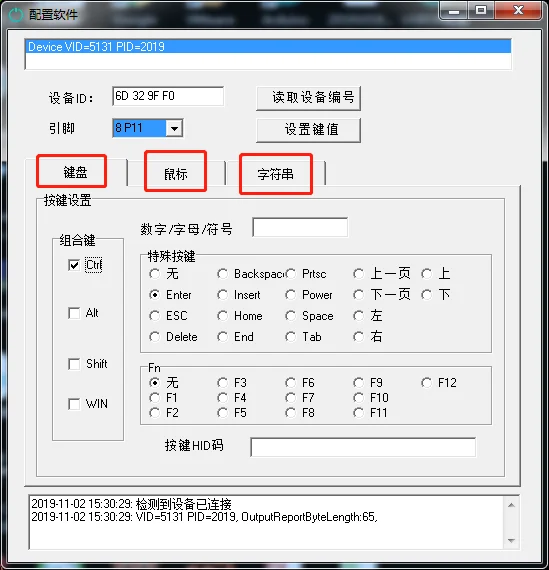Select the F7 function key radio
Viewport: 549px width, 570px height.
(290, 398)
